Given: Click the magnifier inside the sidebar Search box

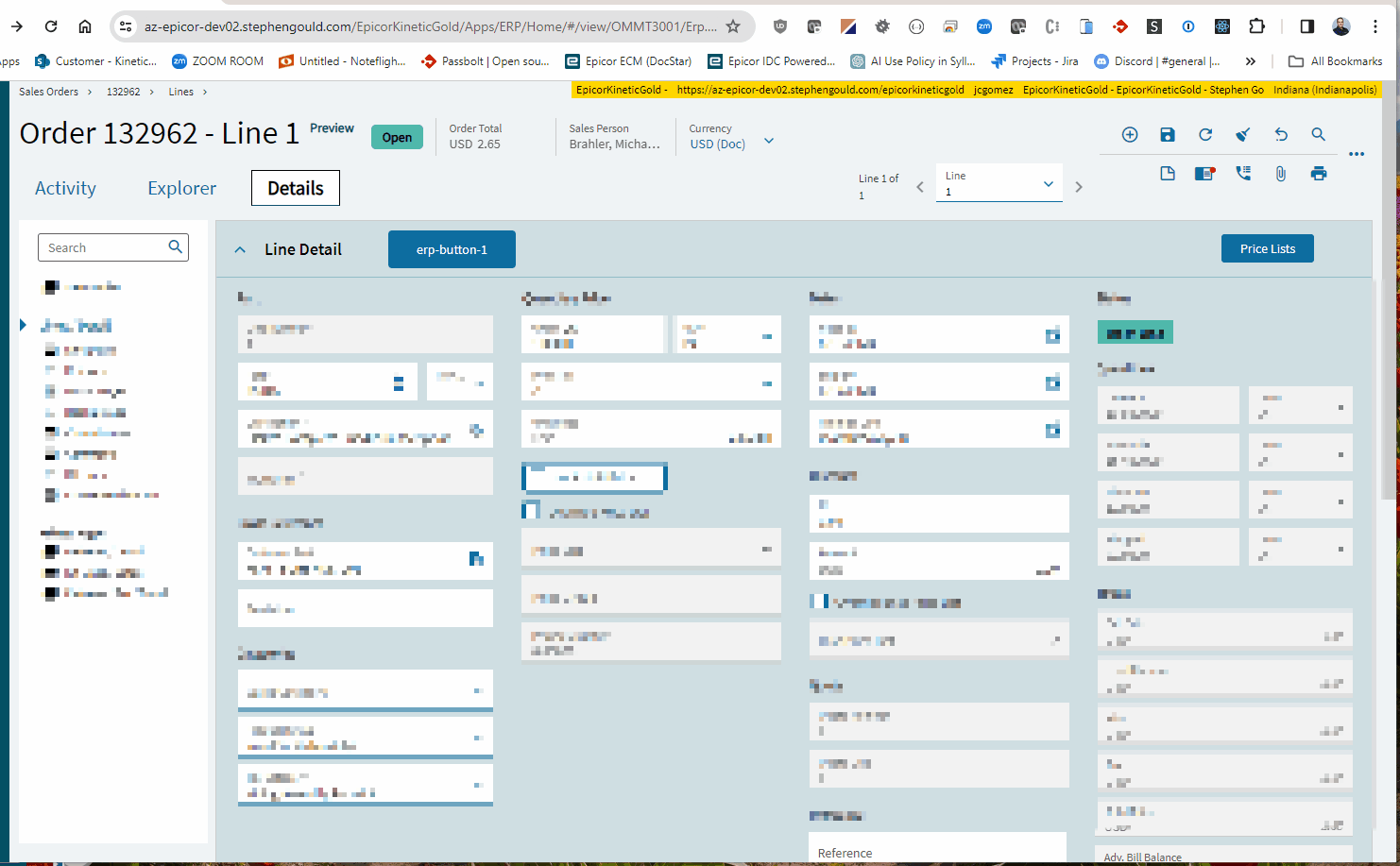Looking at the screenshot, I should pyautogui.click(x=175, y=247).
